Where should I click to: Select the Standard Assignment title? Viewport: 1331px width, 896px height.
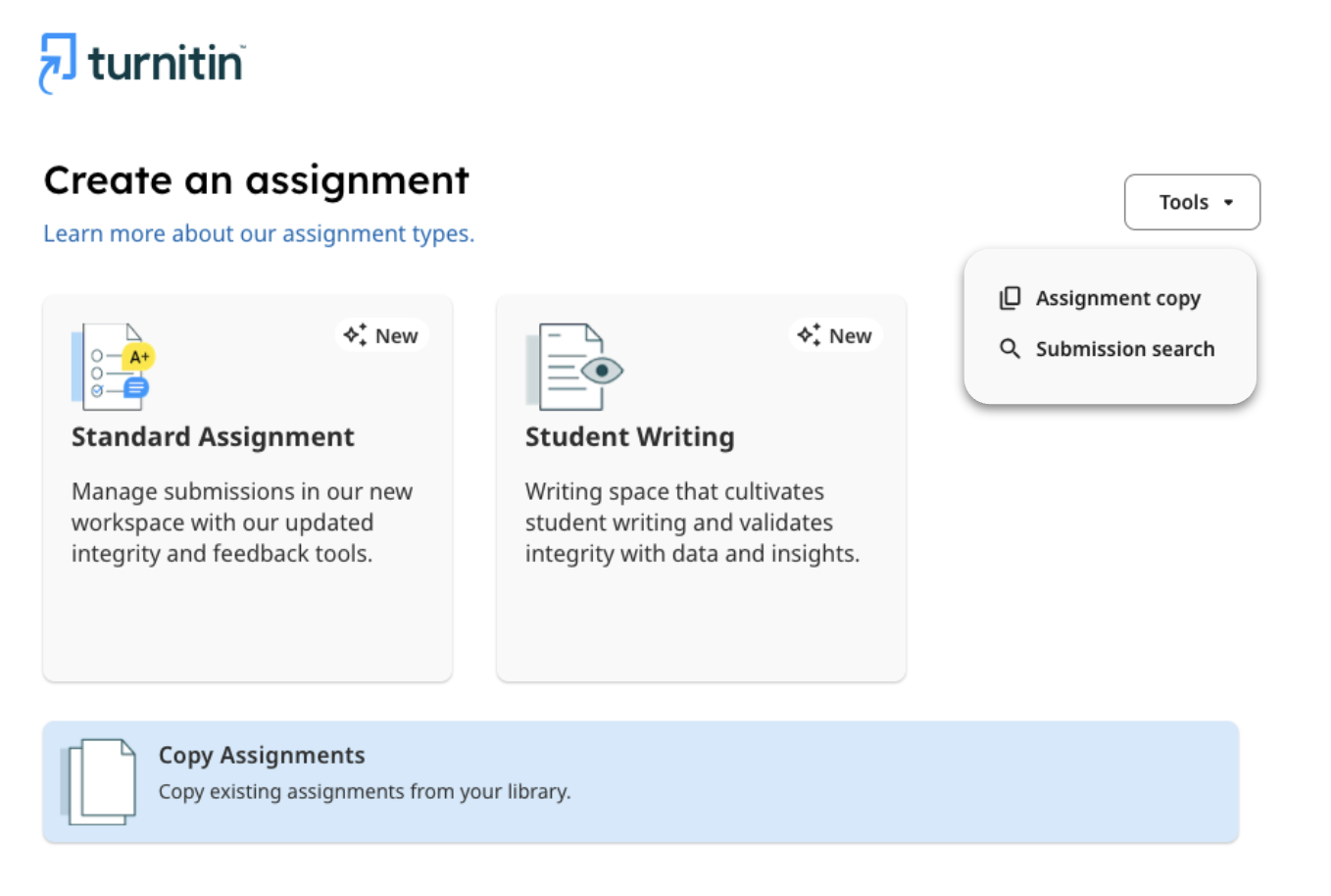[213, 436]
